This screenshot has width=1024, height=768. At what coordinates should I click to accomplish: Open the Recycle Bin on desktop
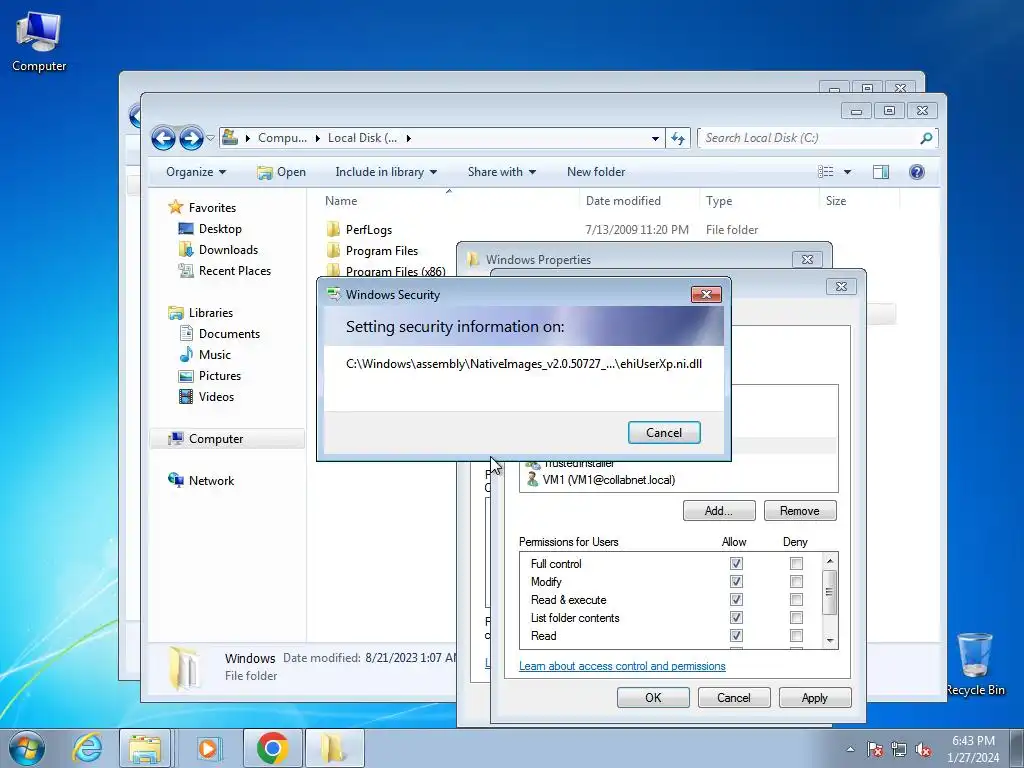[975, 664]
